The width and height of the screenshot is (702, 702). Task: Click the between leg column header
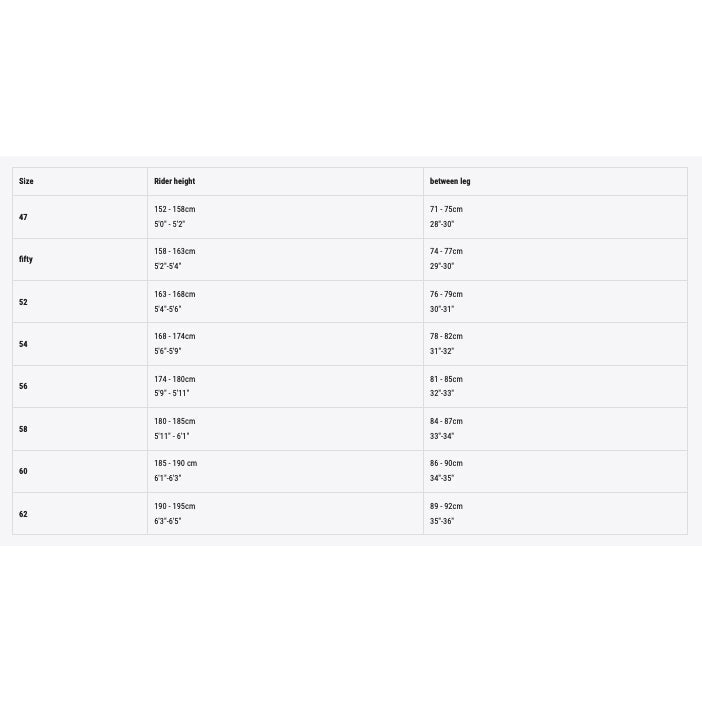[x=450, y=181]
